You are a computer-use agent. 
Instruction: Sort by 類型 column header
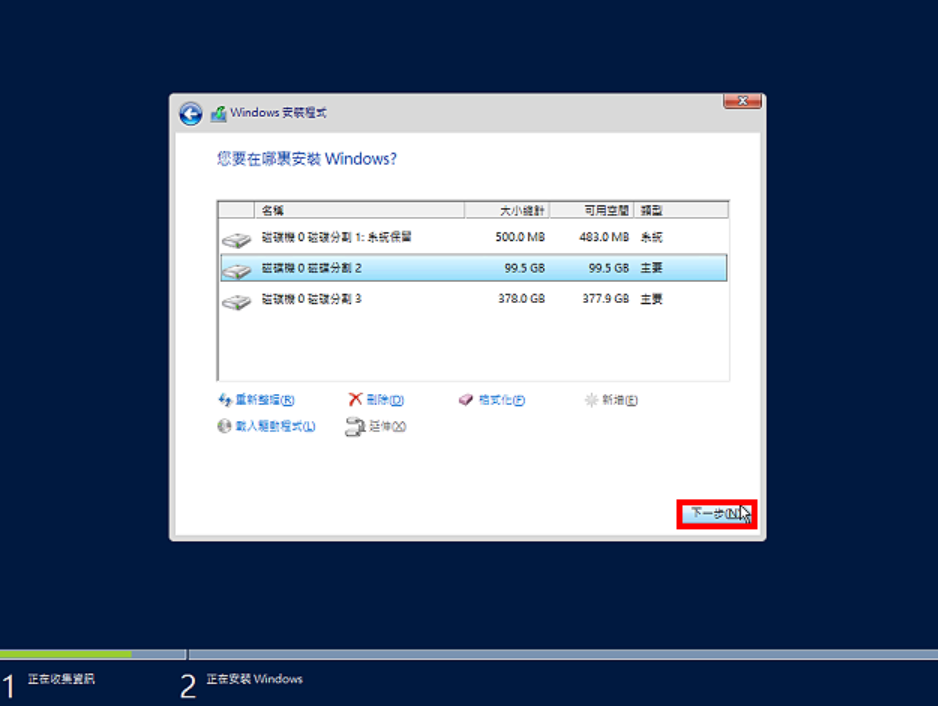(681, 210)
